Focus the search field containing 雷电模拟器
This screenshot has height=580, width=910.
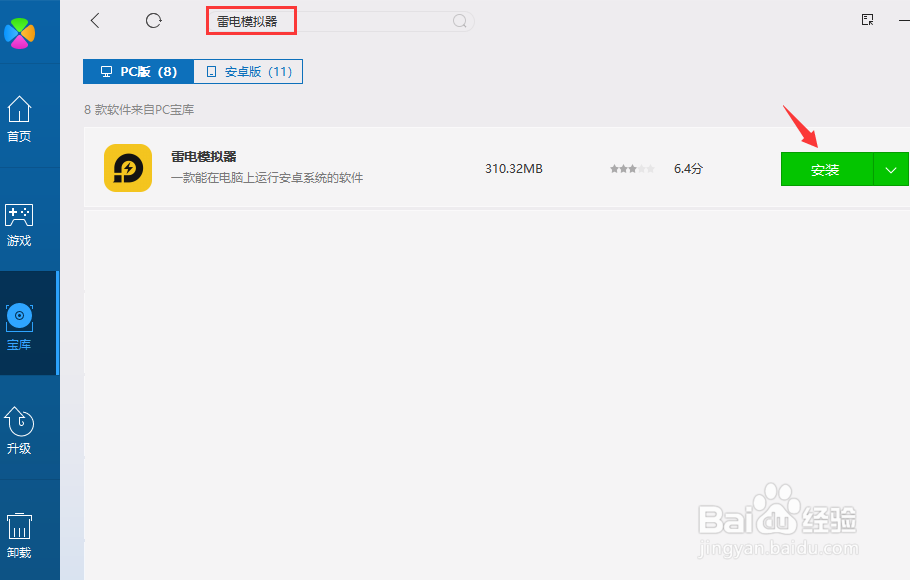[x=340, y=21]
